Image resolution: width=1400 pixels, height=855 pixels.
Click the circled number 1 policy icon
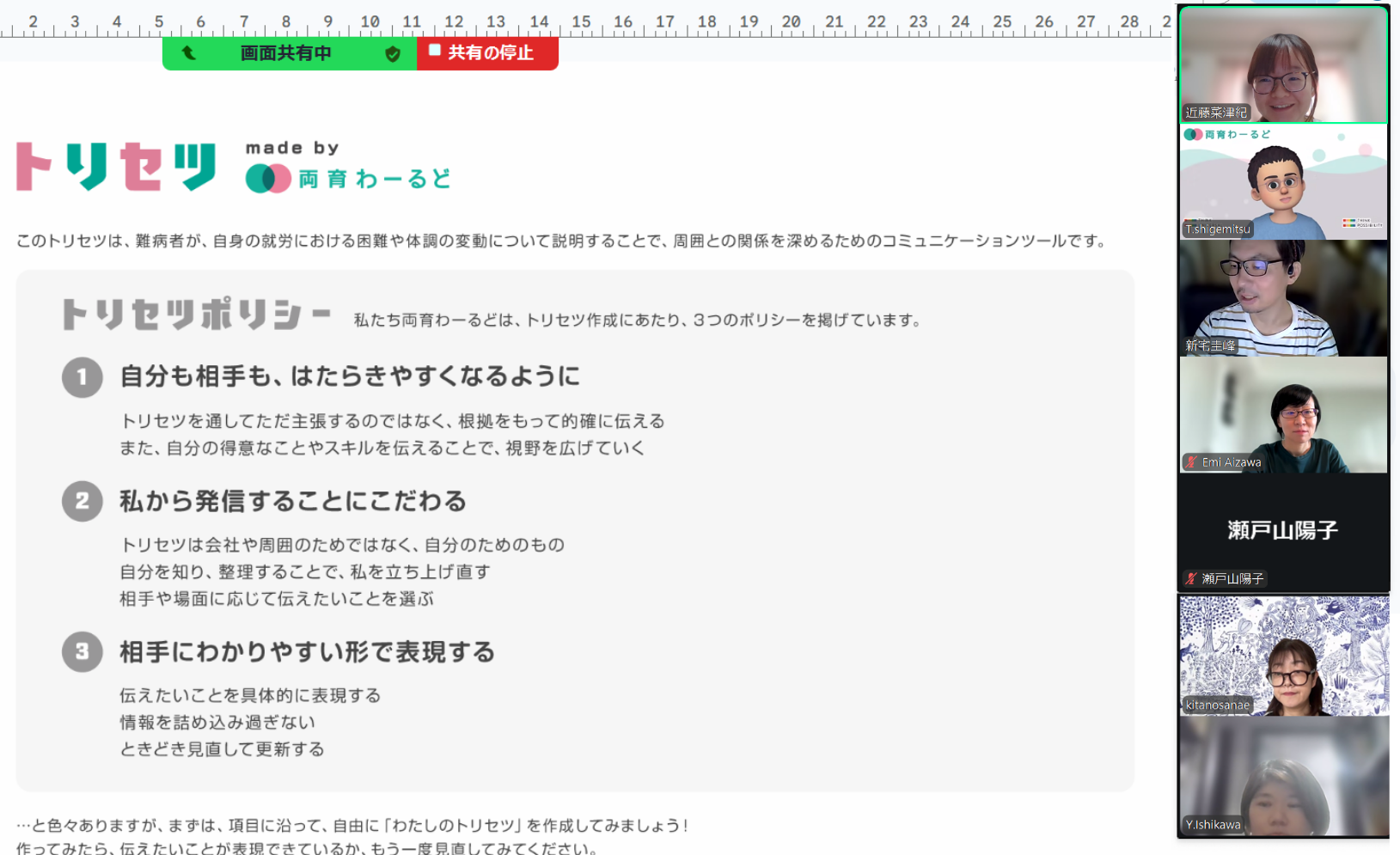(82, 376)
